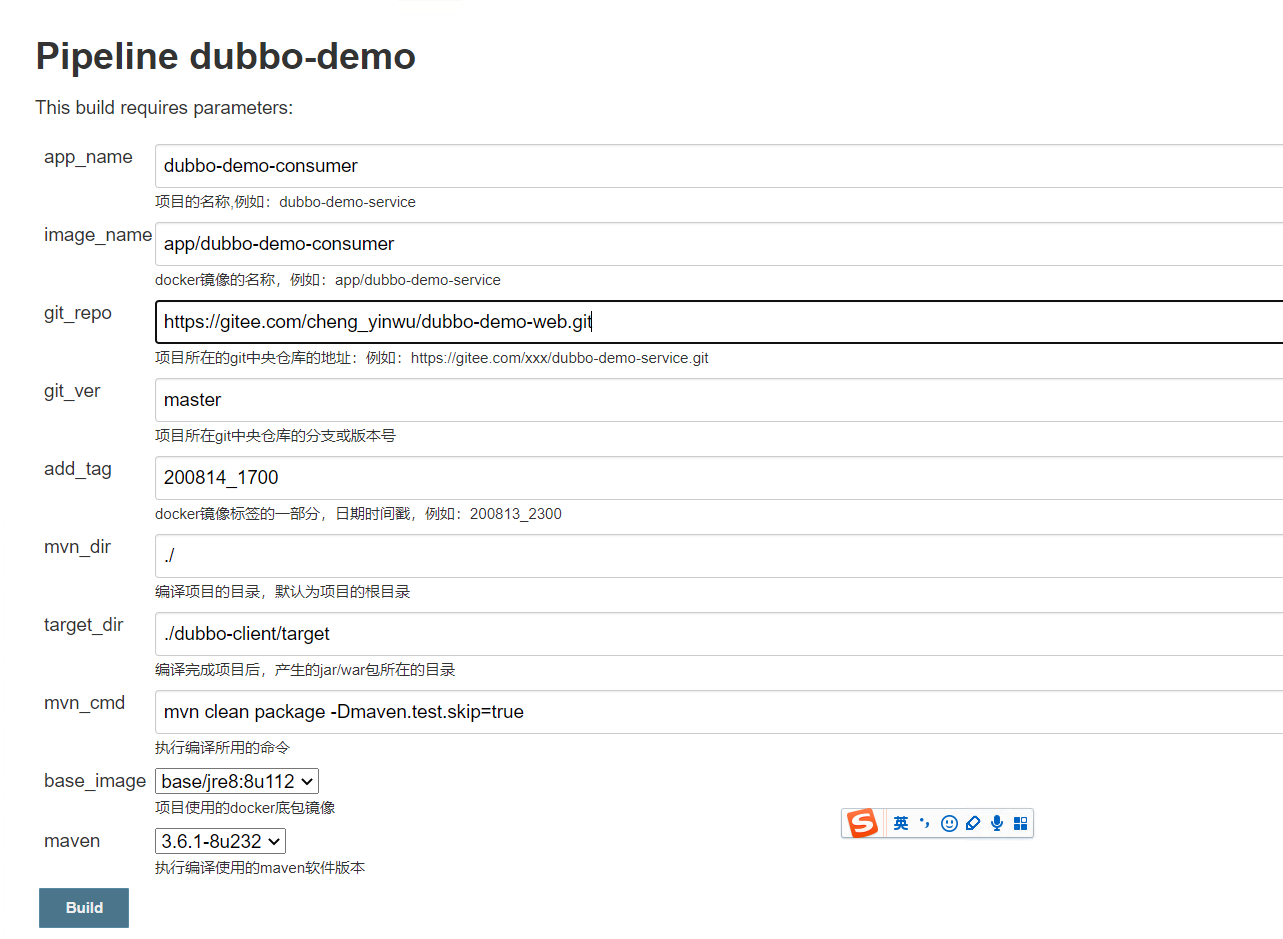Click the app_name label
The image size is (1283, 939).
(x=88, y=157)
